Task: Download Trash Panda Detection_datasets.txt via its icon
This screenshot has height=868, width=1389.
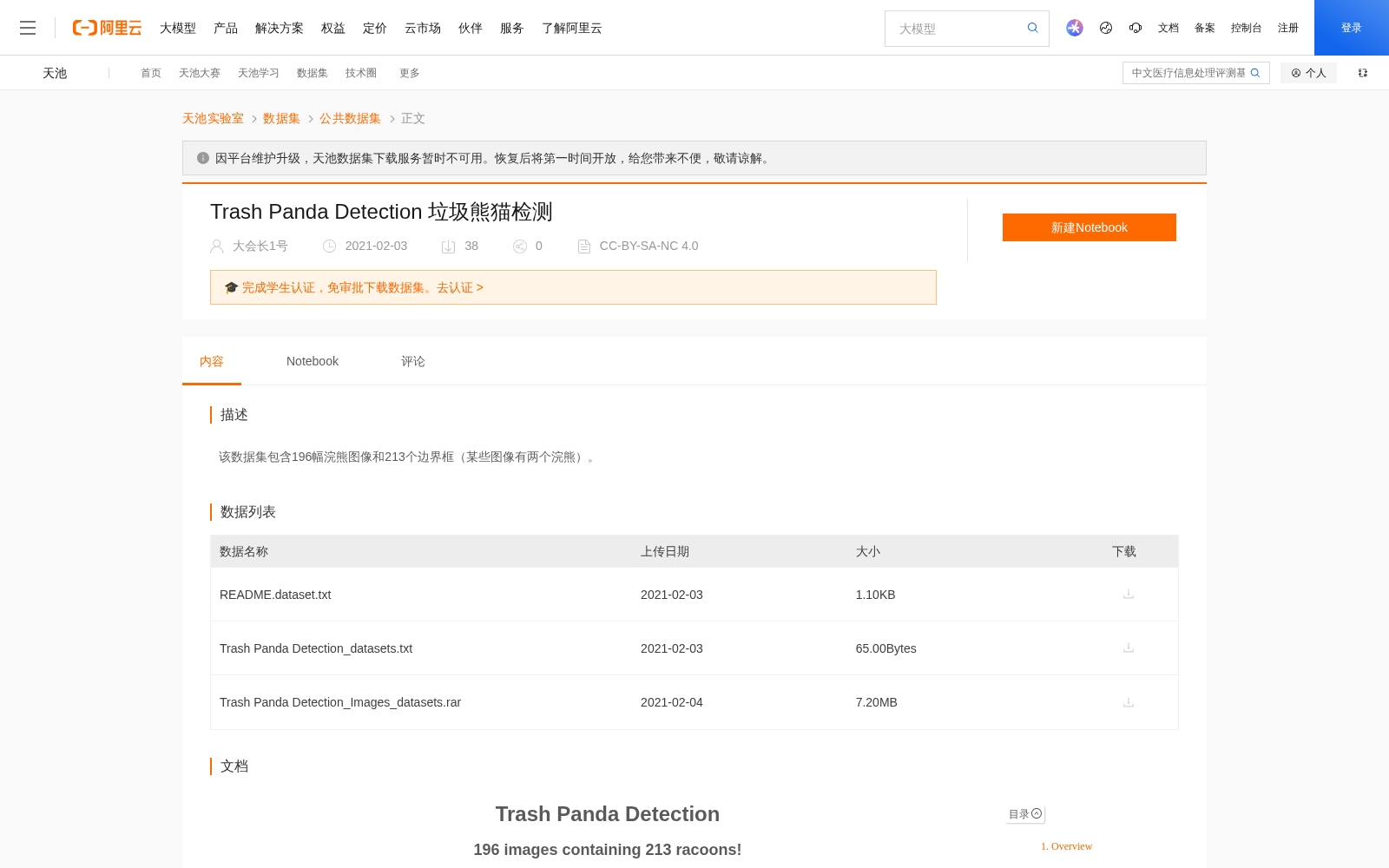Action: [x=1129, y=648]
